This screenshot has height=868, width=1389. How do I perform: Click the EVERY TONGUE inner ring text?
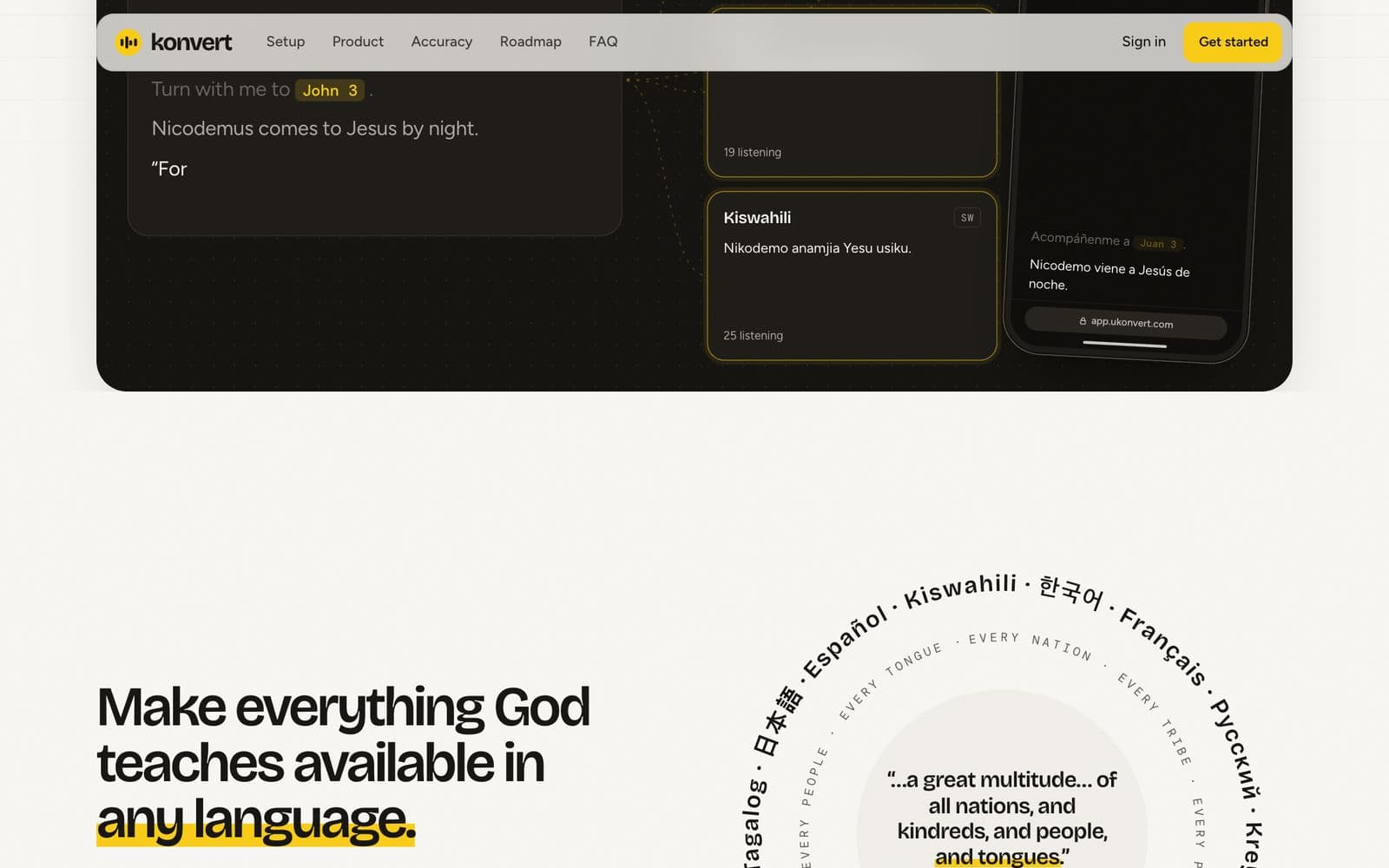(891, 681)
